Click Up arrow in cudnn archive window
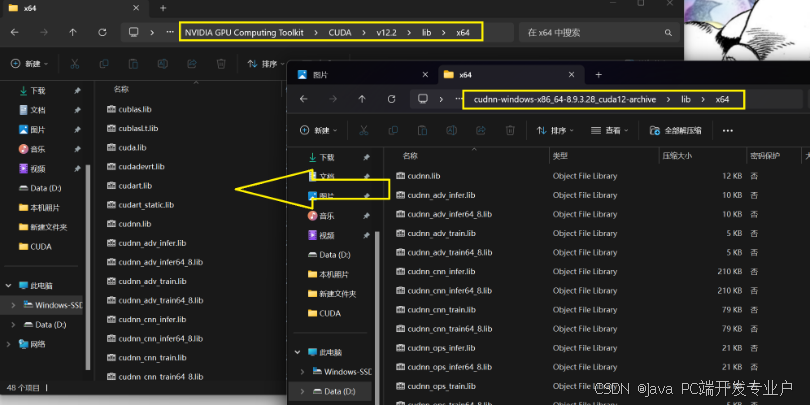 tap(362, 99)
